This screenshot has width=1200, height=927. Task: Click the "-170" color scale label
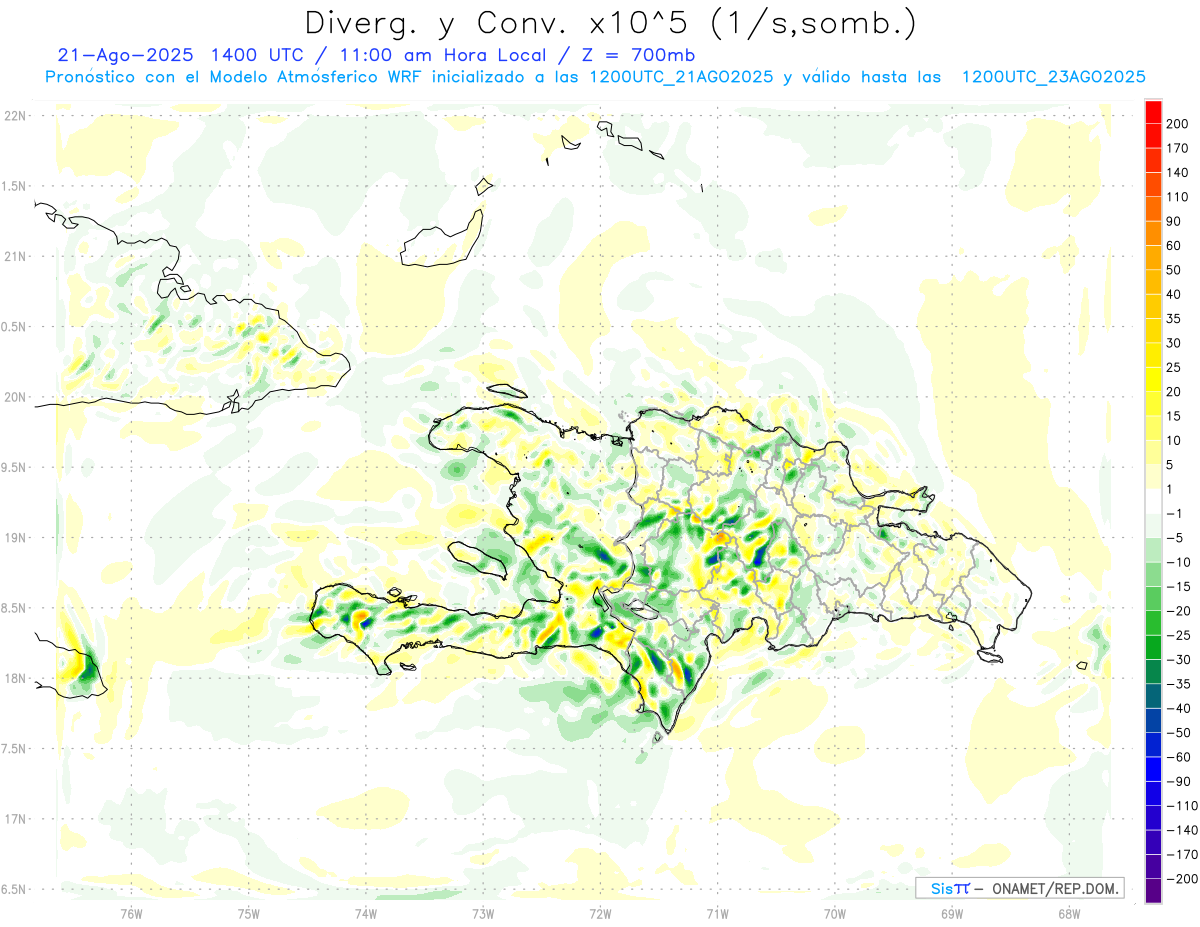point(1182,855)
